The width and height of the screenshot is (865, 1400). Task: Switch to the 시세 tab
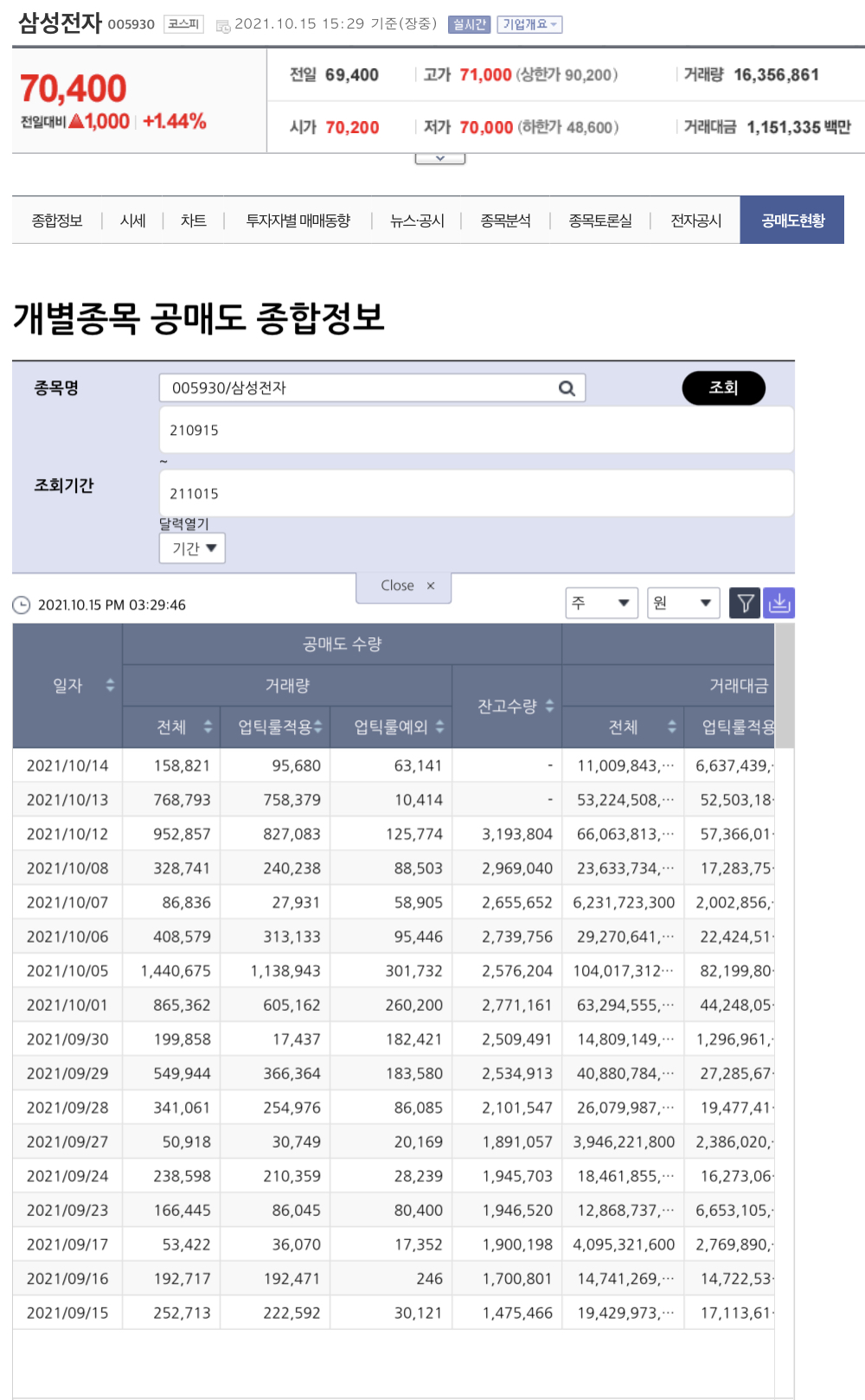tap(132, 221)
